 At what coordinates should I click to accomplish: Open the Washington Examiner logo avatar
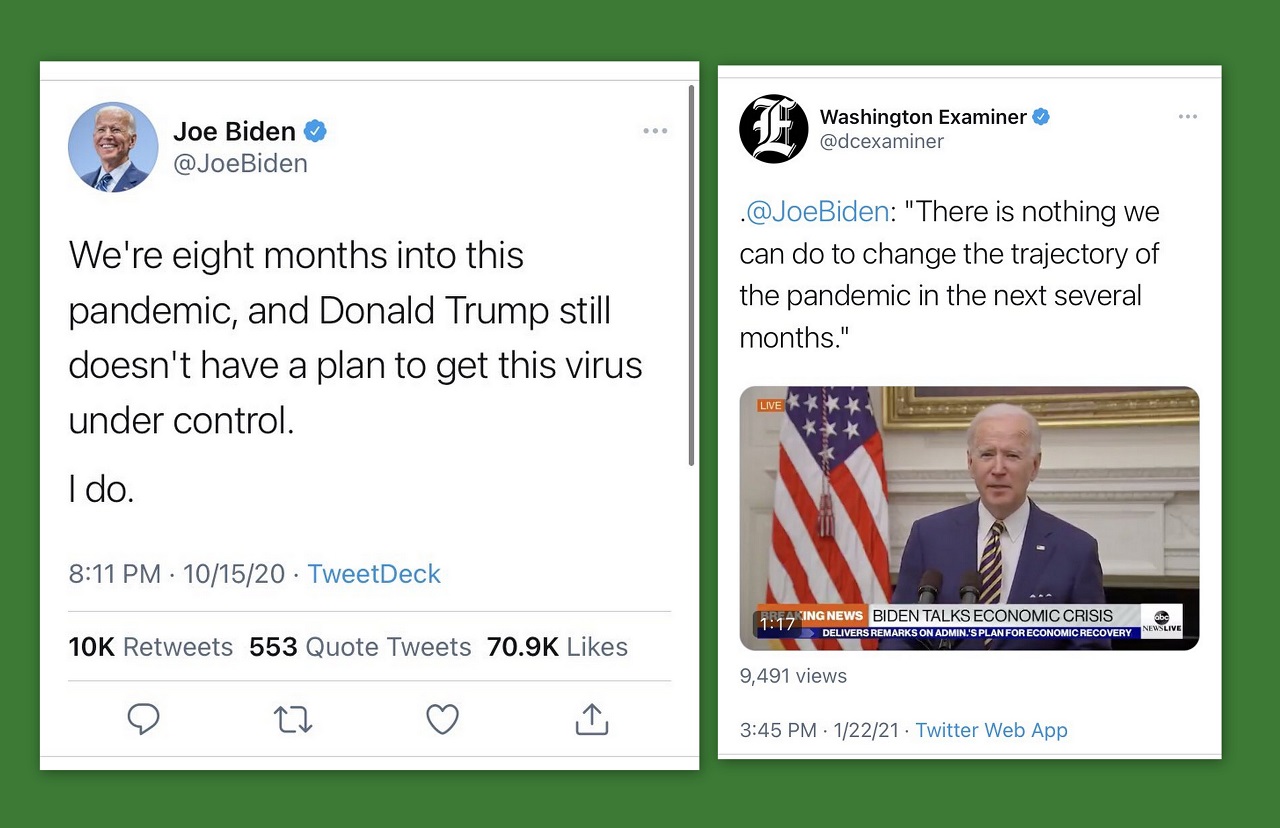pos(773,129)
